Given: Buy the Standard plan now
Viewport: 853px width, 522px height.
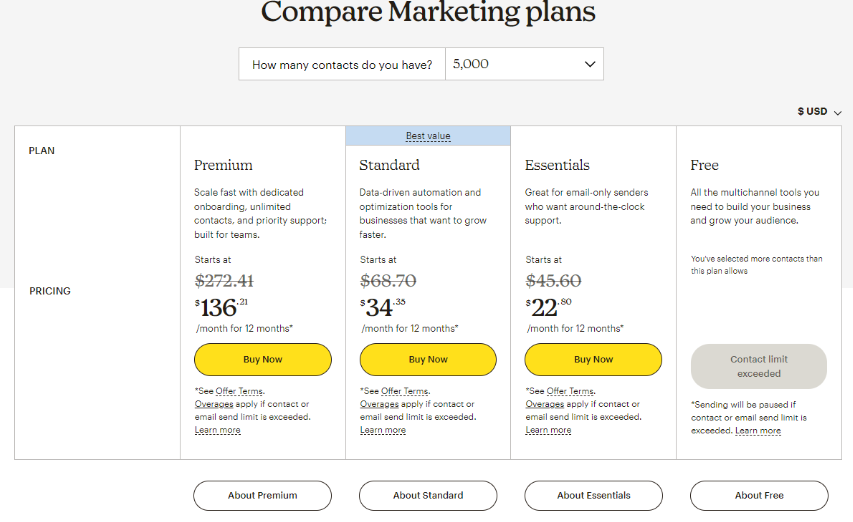Looking at the screenshot, I should pos(428,359).
